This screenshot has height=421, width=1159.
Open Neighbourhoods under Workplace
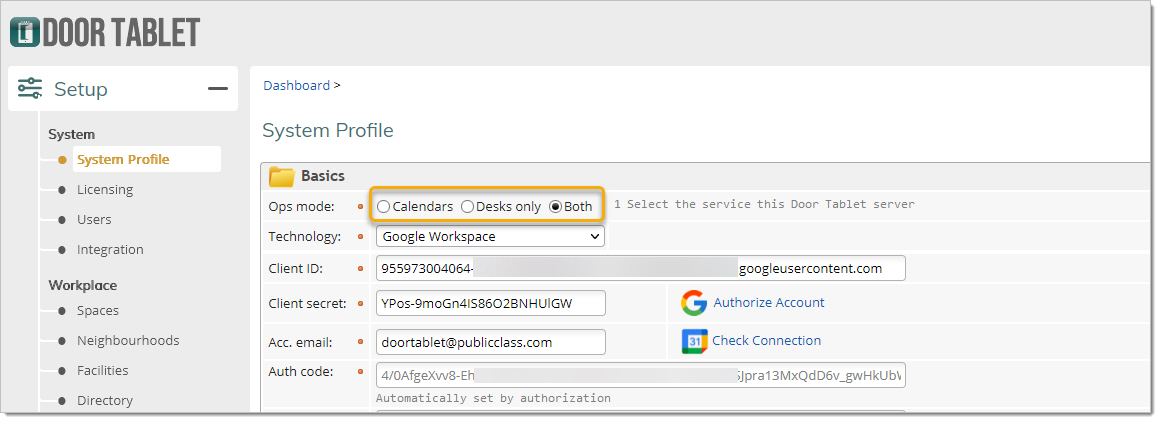[x=128, y=340]
